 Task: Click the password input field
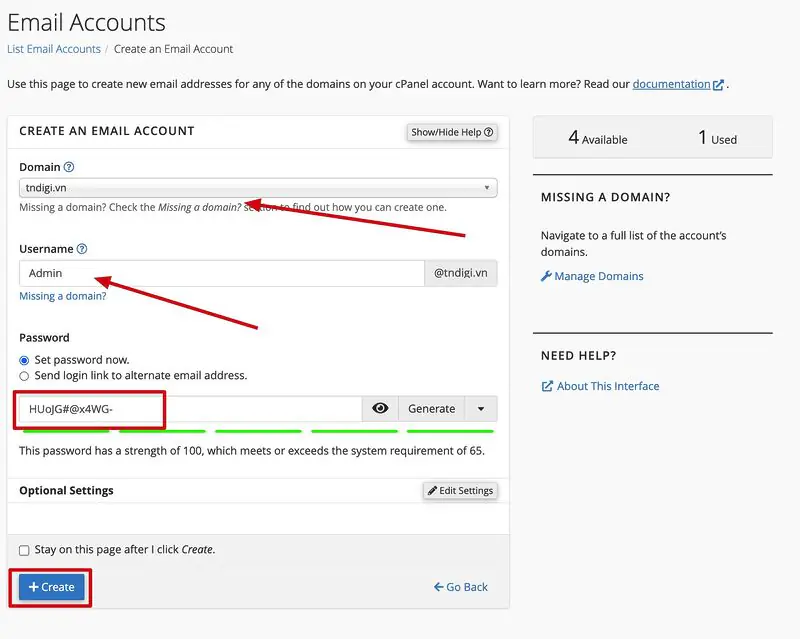pos(190,409)
